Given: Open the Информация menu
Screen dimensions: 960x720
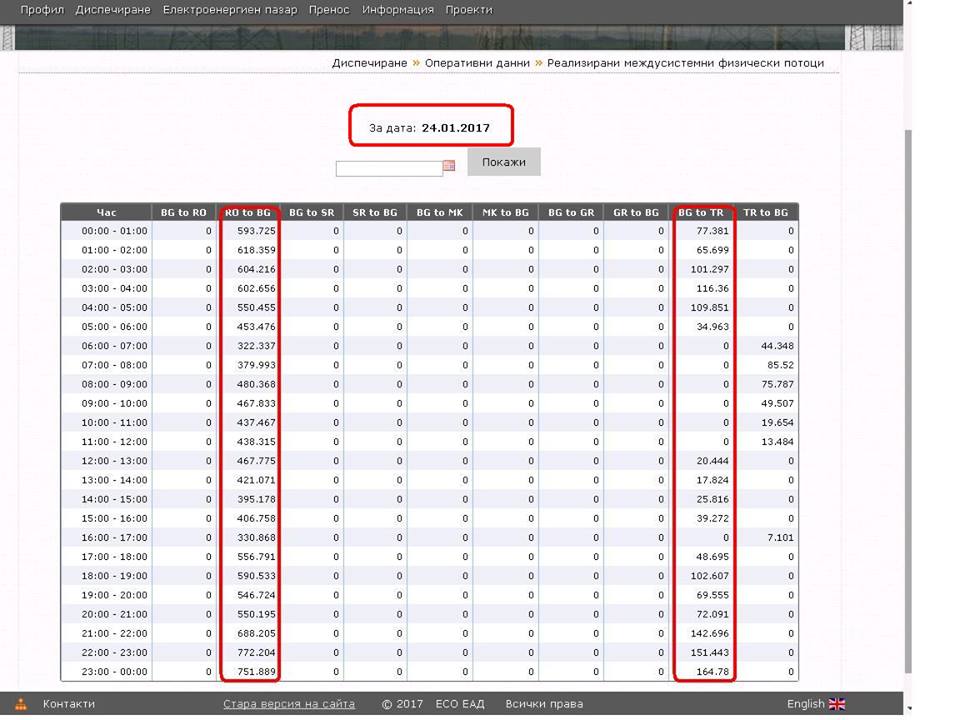Looking at the screenshot, I should click(x=398, y=9).
